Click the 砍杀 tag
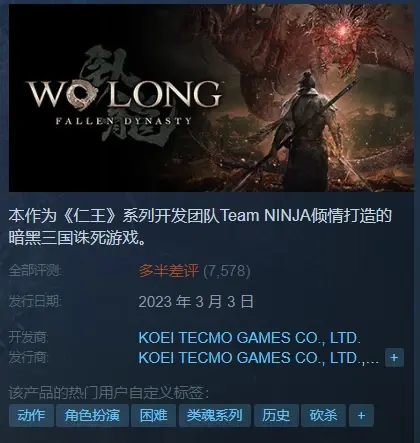The image size is (420, 443). coord(323,415)
